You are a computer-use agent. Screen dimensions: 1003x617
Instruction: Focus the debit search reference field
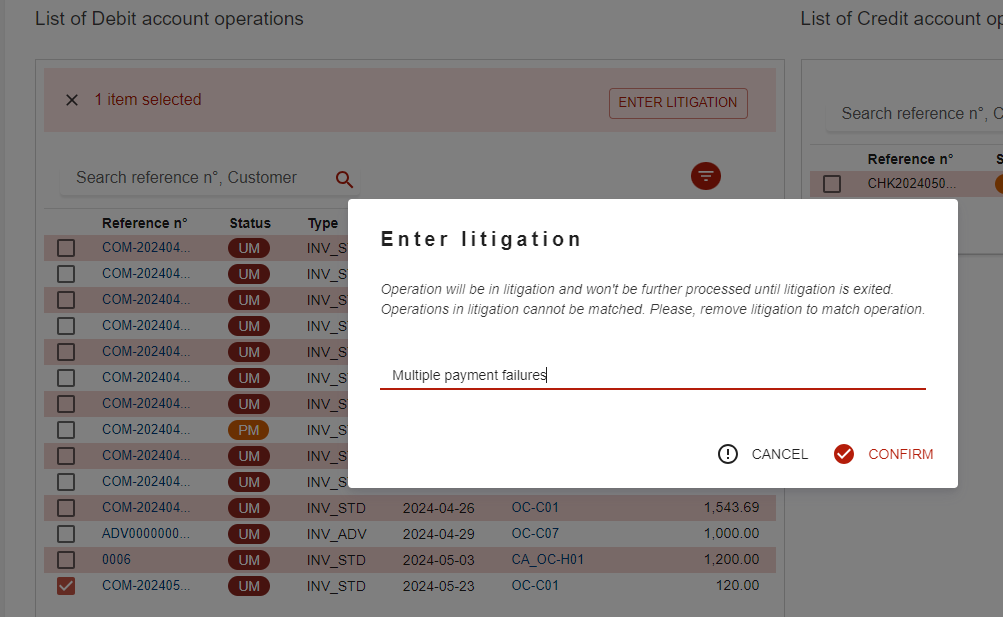[190, 178]
